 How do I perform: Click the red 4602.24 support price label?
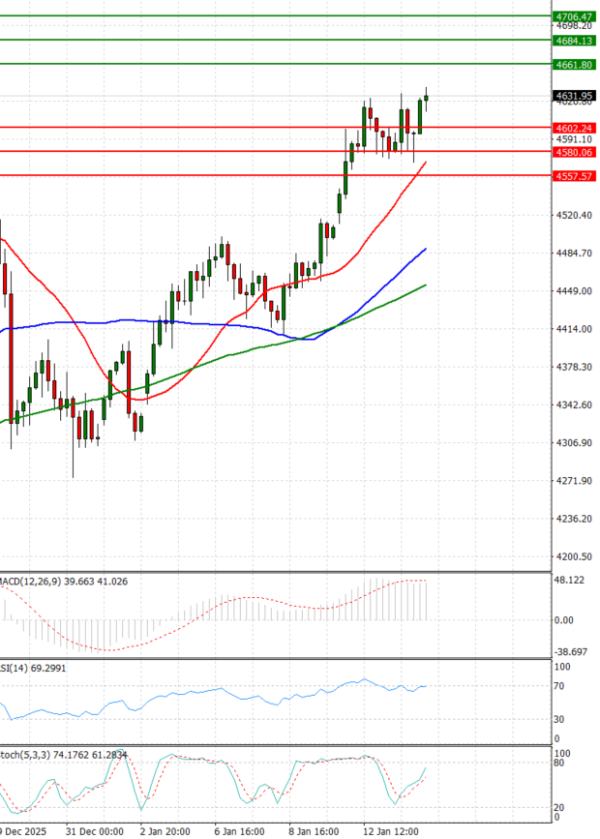(574, 128)
